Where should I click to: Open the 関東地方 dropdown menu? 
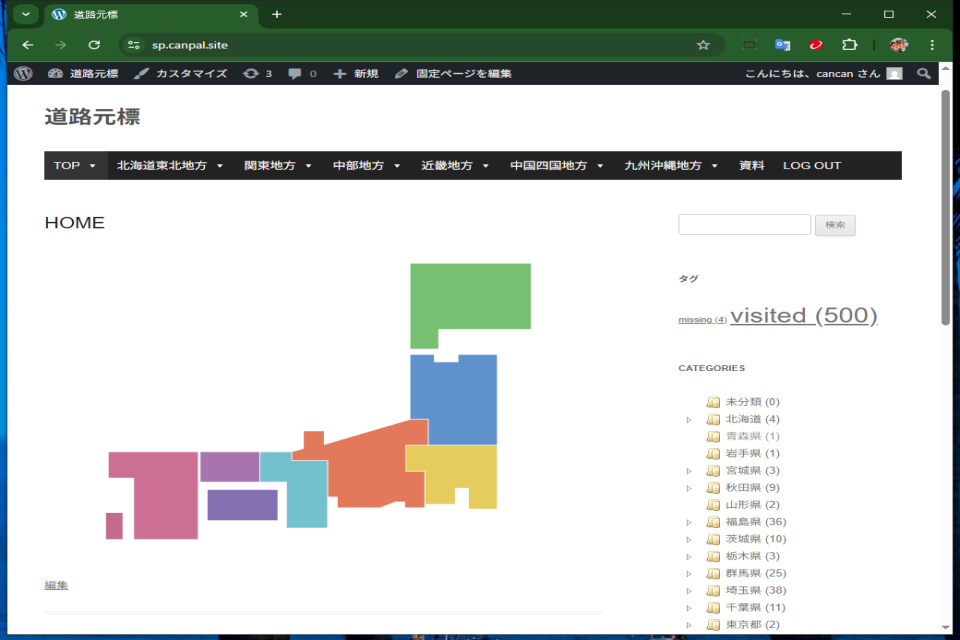(278, 166)
